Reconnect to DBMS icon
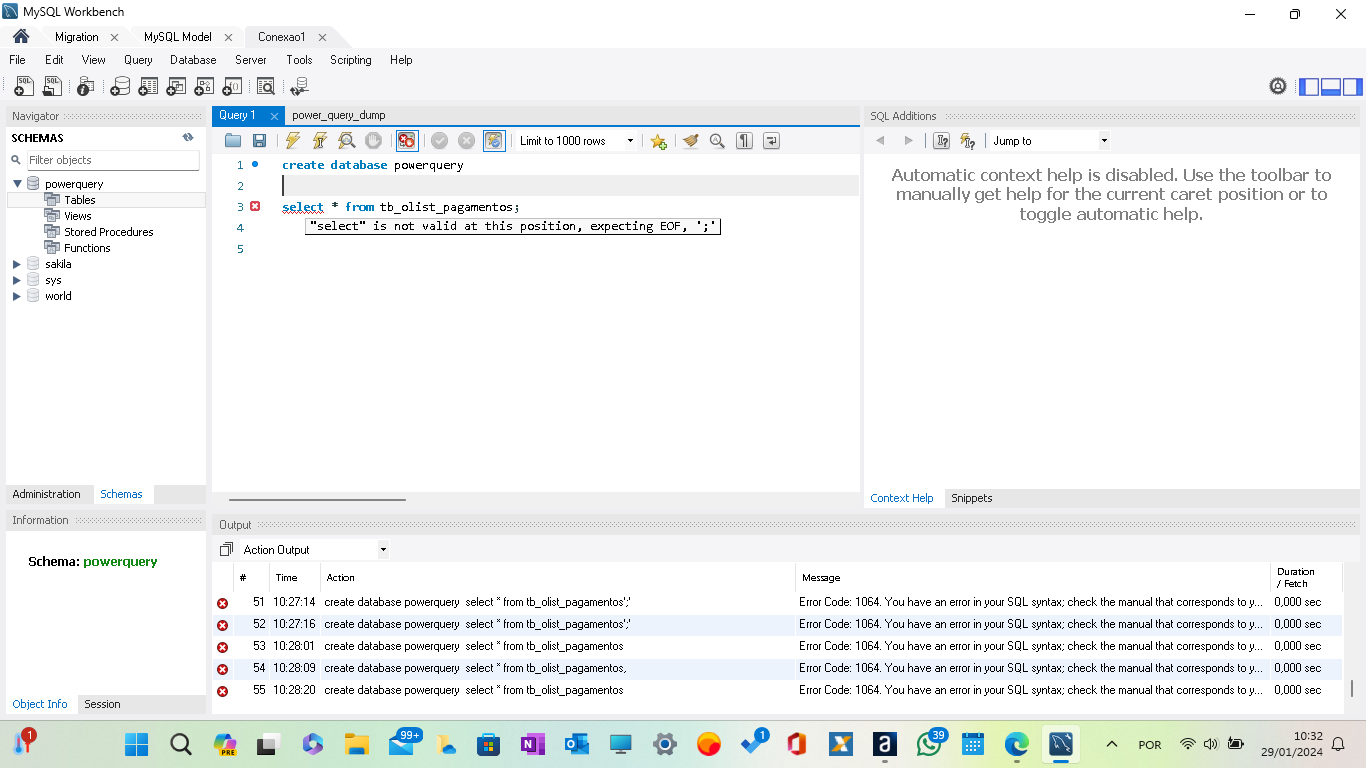The height and width of the screenshot is (768, 1366). (299, 87)
